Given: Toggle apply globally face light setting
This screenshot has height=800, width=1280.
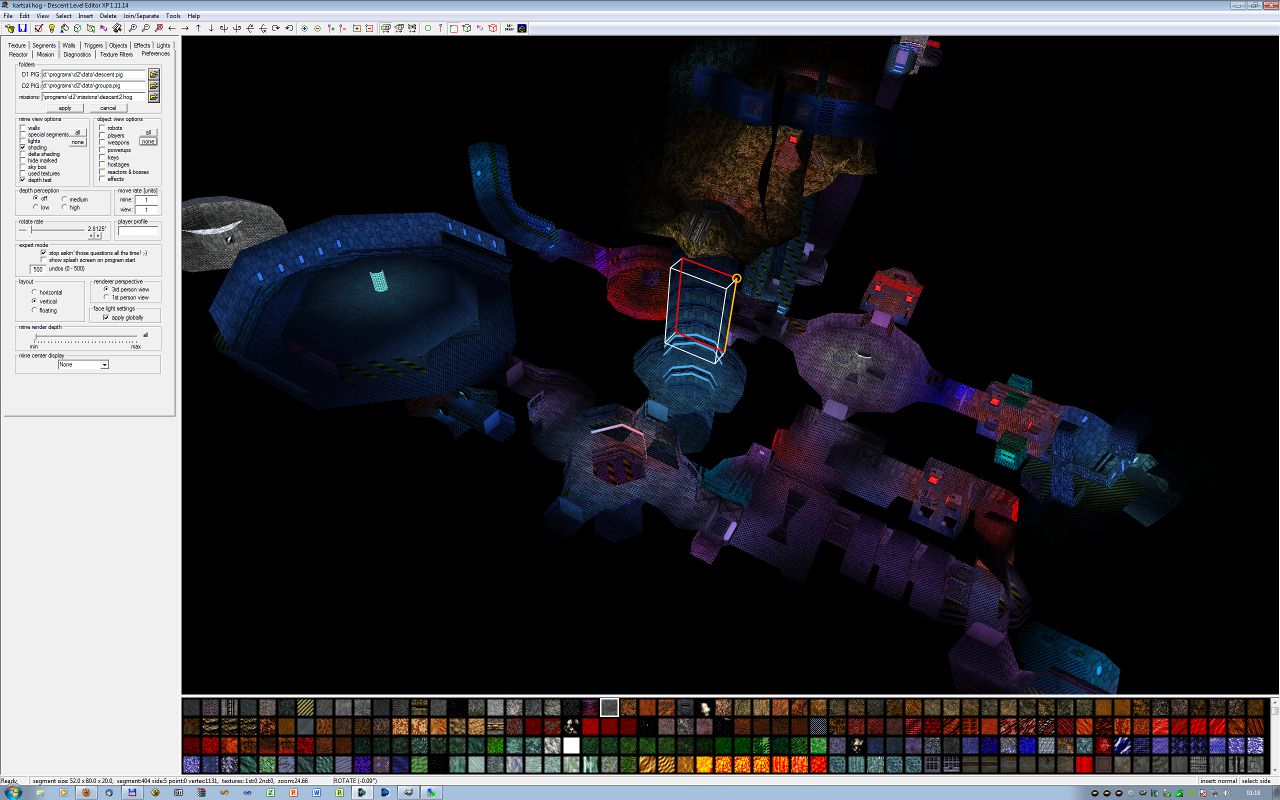Looking at the screenshot, I should point(106,318).
